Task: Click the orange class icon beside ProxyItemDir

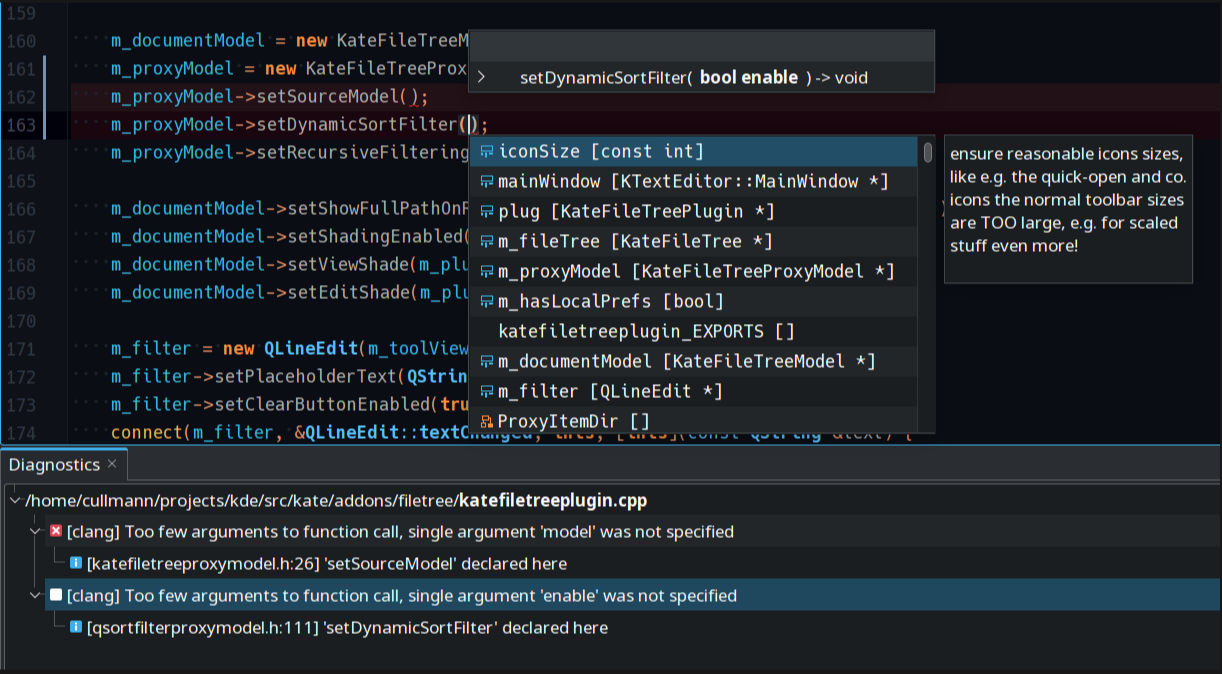Action: pyautogui.click(x=486, y=422)
